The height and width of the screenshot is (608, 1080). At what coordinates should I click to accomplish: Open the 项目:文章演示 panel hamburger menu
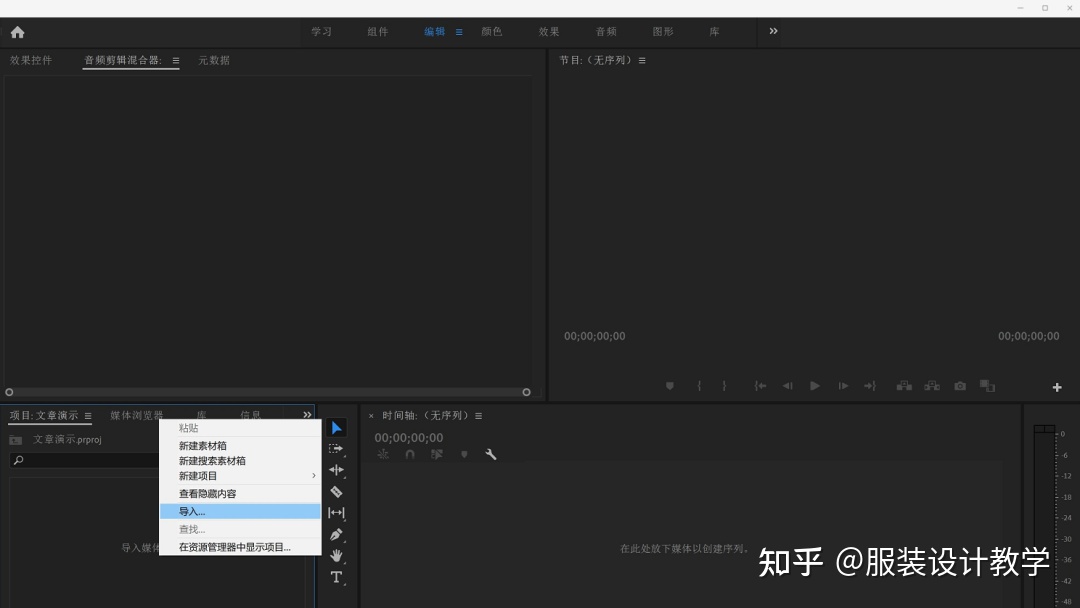(87, 415)
